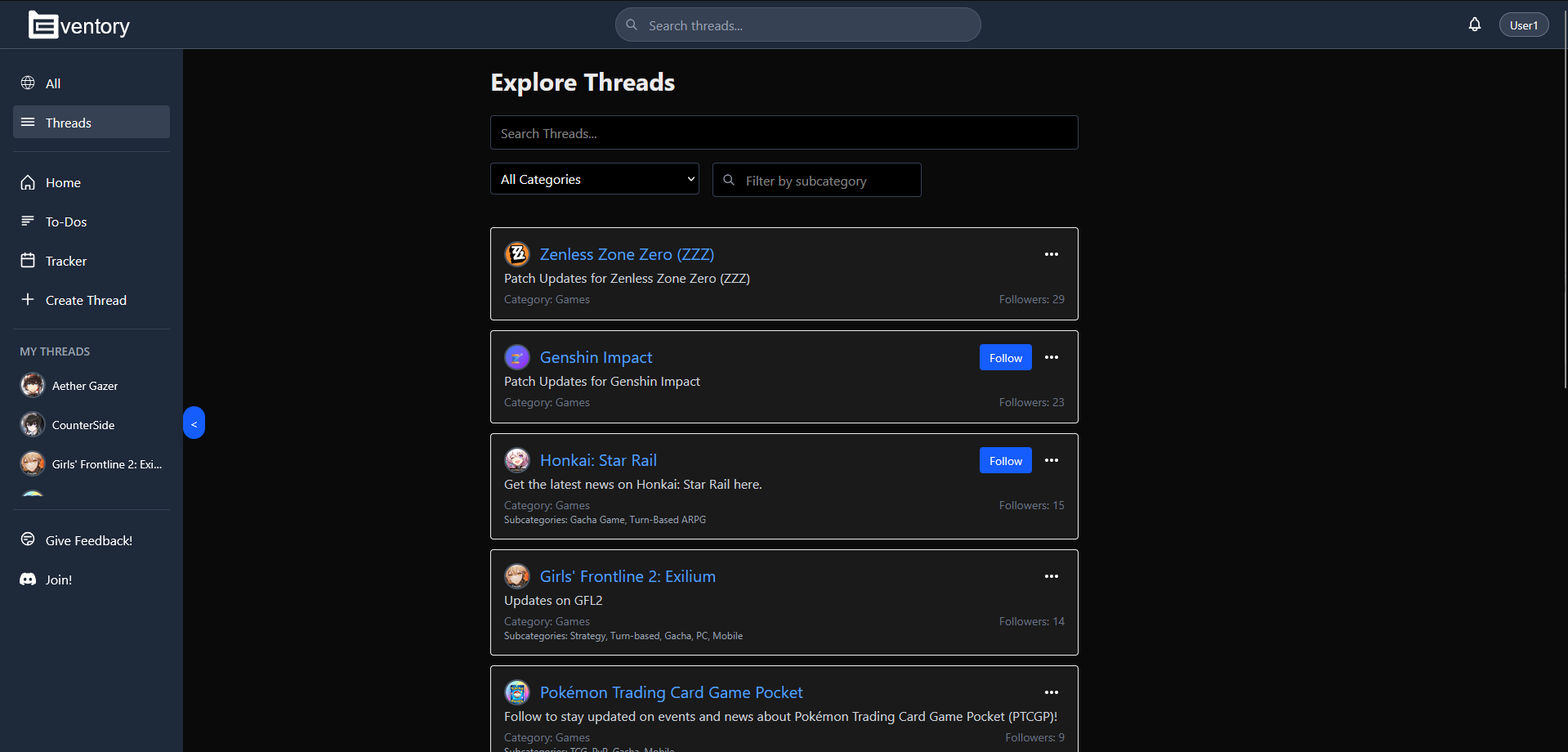Focus the top Search threads bar
This screenshot has width=1568, height=752.
[797, 25]
